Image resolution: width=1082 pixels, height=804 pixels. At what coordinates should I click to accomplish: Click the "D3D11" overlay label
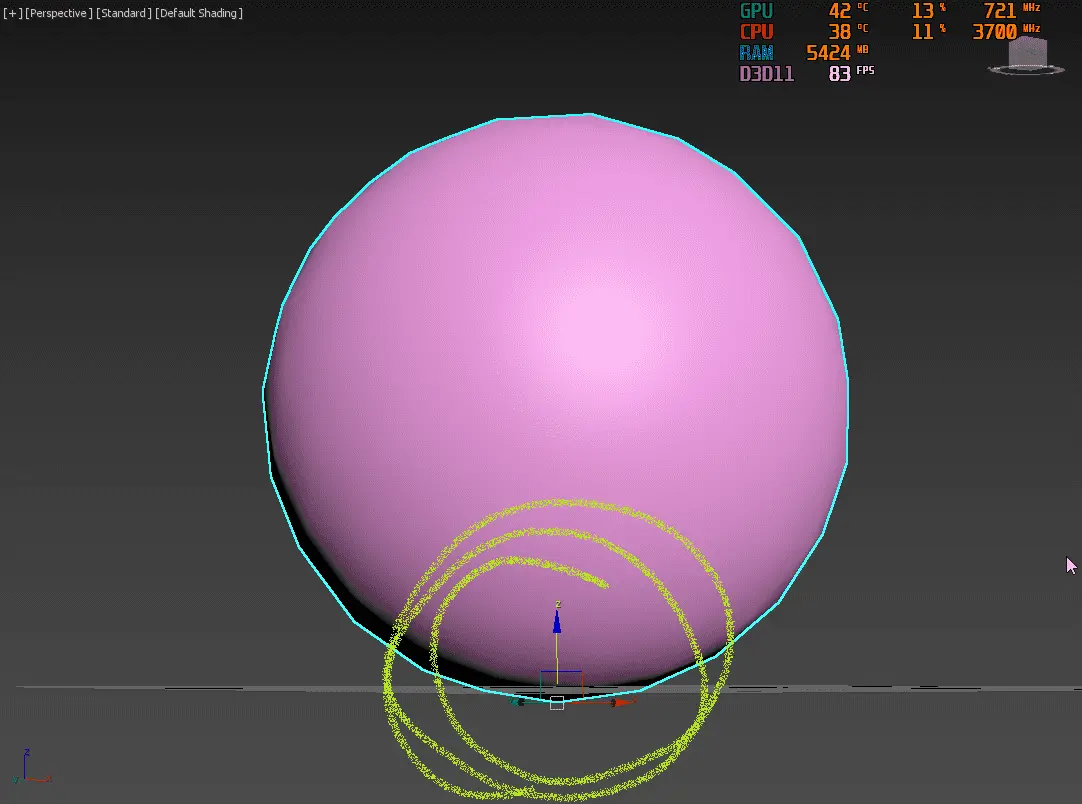[767, 74]
